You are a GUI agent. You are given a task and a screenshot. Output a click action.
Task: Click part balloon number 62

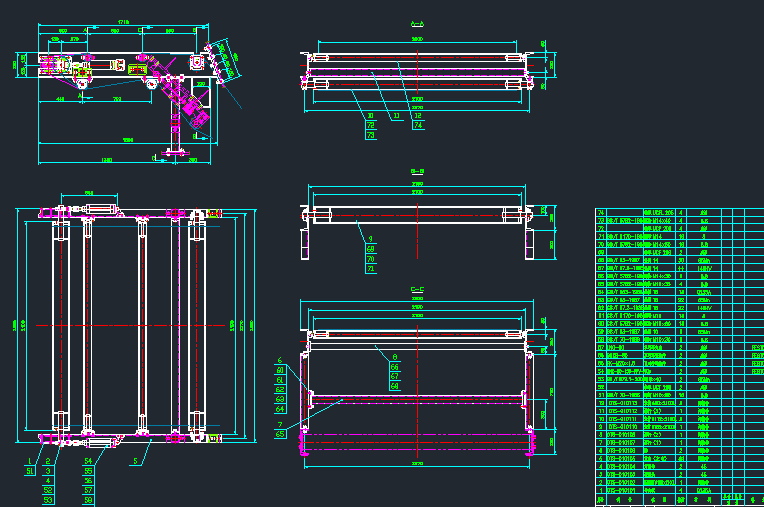pyautogui.click(x=280, y=390)
